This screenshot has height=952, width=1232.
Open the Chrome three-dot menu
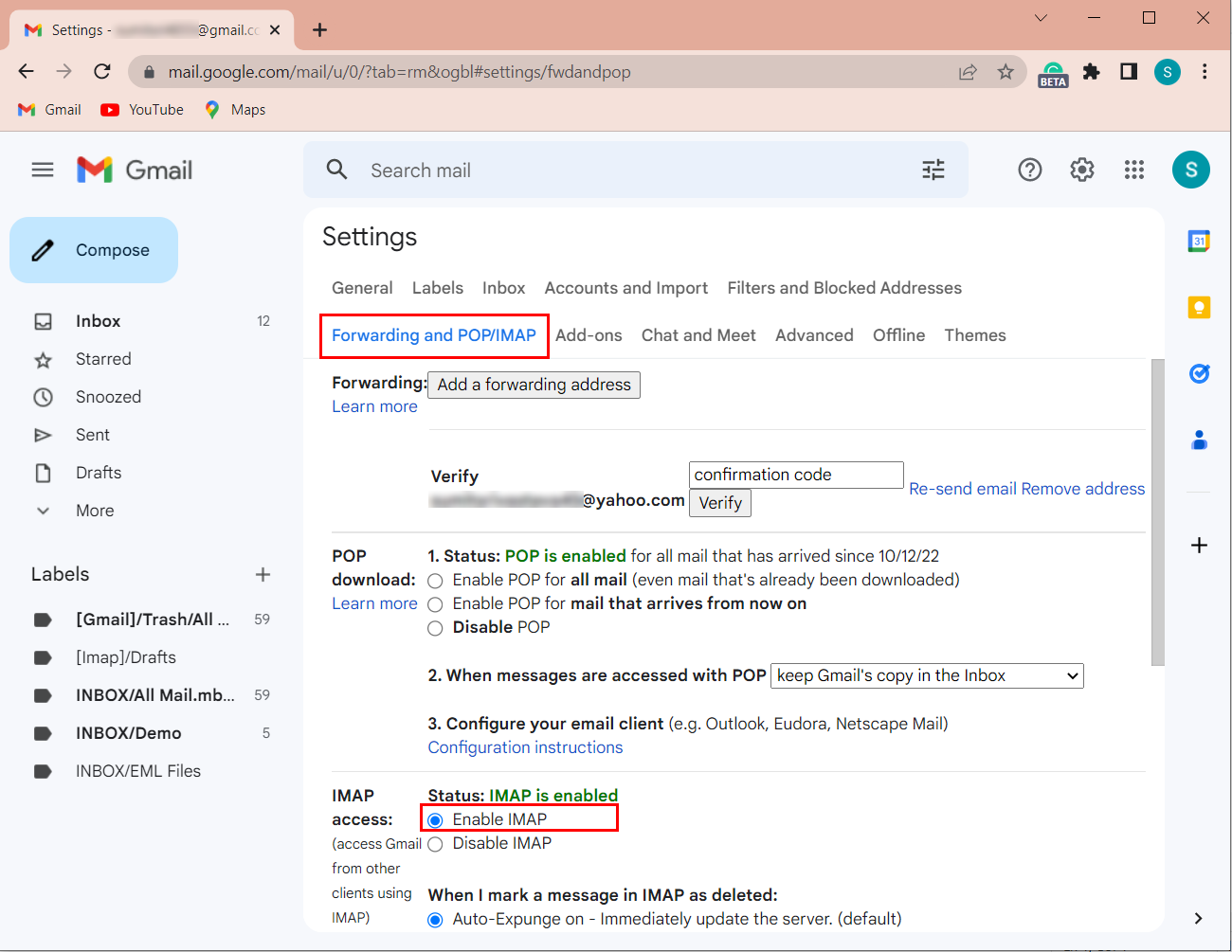pos(1205,72)
